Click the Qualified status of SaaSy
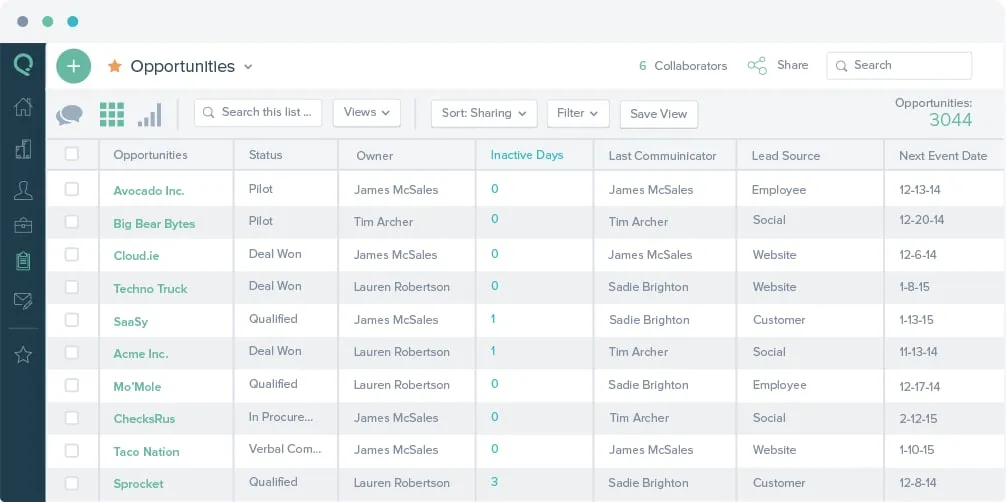1006x502 pixels. pos(273,319)
